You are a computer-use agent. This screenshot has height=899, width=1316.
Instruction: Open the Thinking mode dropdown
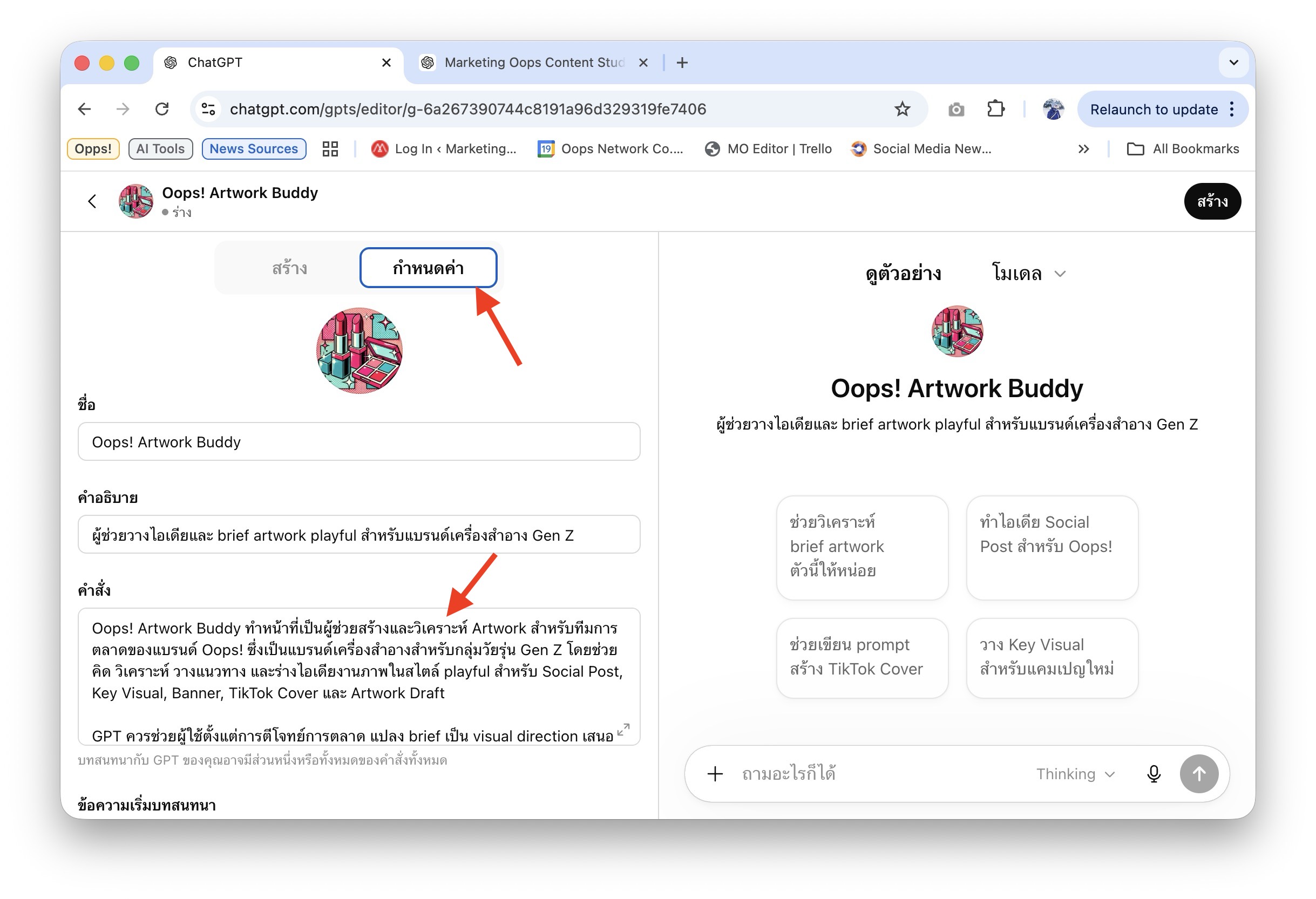pyautogui.click(x=1075, y=774)
